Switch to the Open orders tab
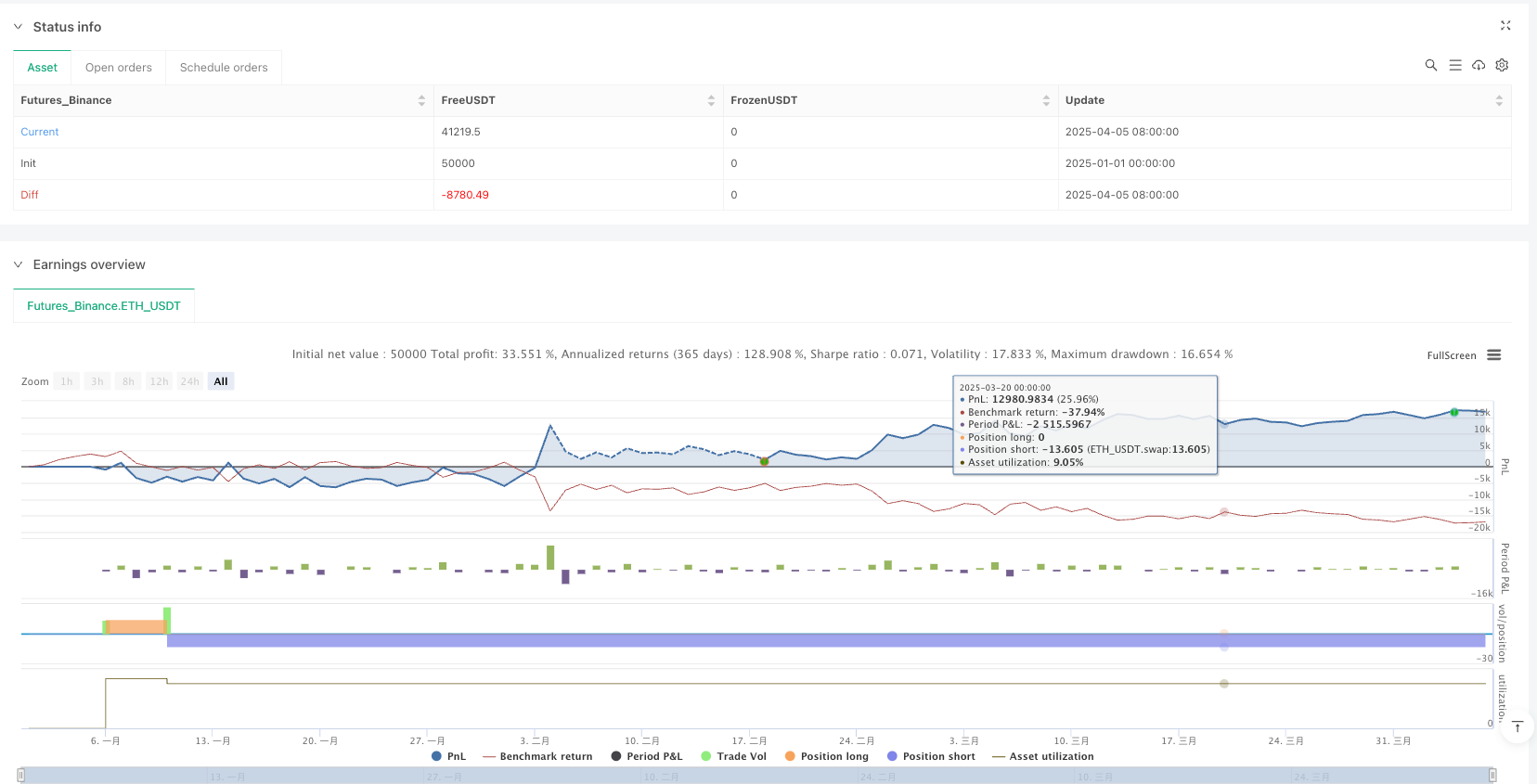The image size is (1537, 784). [118, 68]
